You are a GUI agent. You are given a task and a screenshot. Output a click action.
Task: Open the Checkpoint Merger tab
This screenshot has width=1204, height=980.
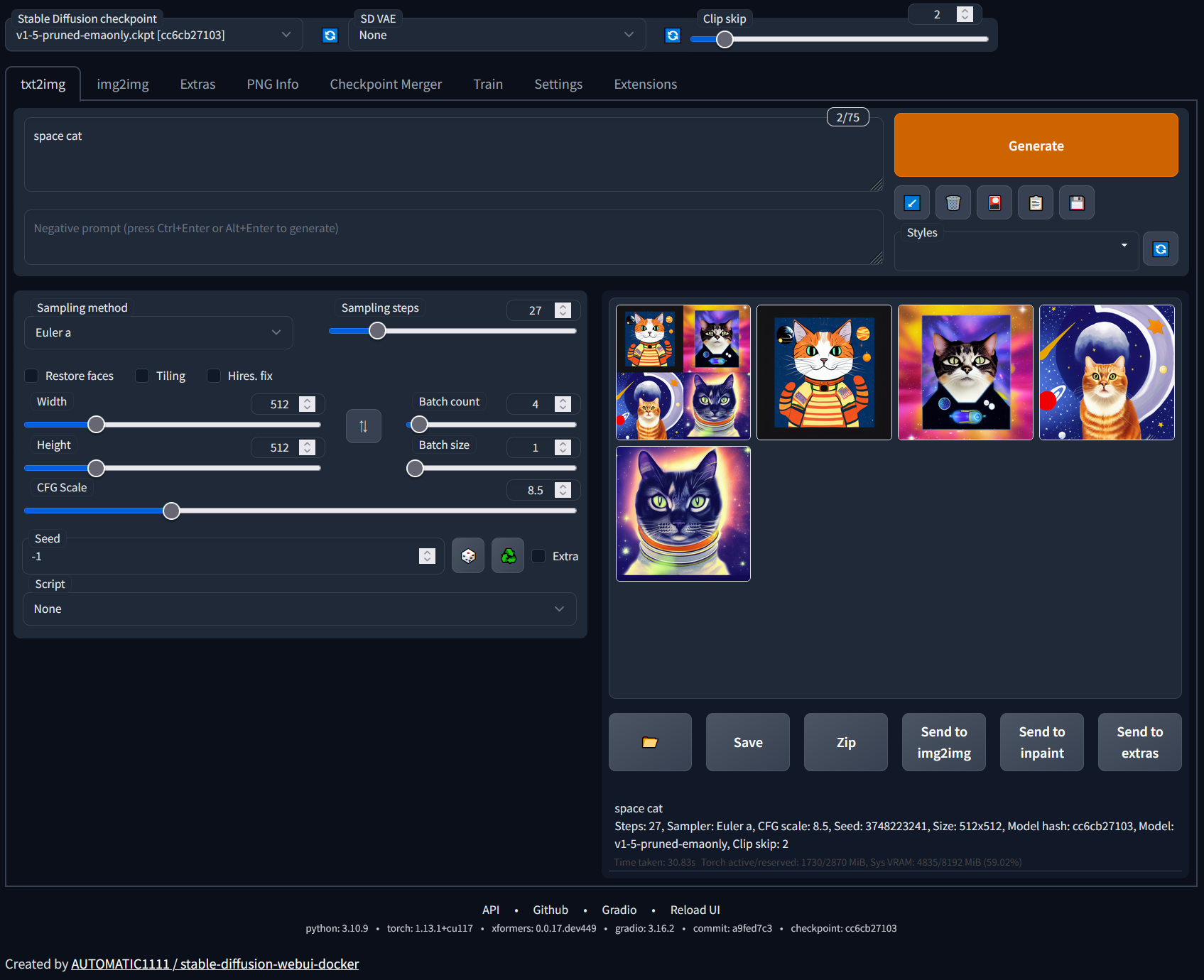pos(386,84)
